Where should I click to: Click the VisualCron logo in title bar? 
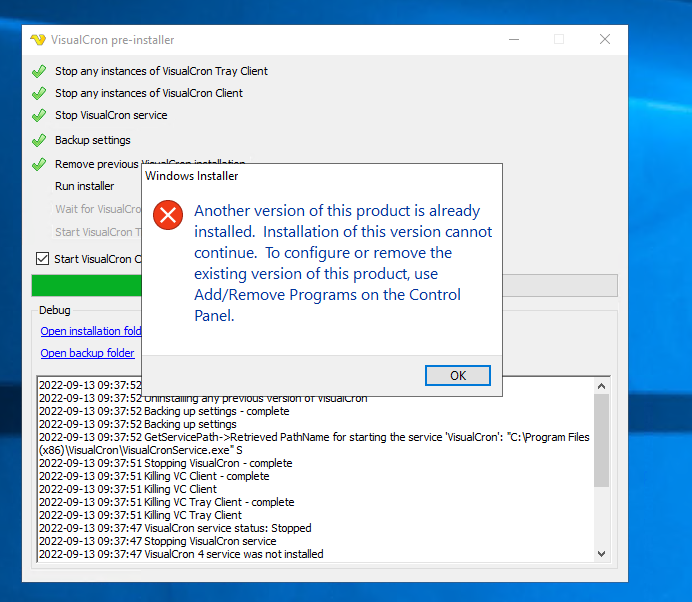[x=38, y=40]
